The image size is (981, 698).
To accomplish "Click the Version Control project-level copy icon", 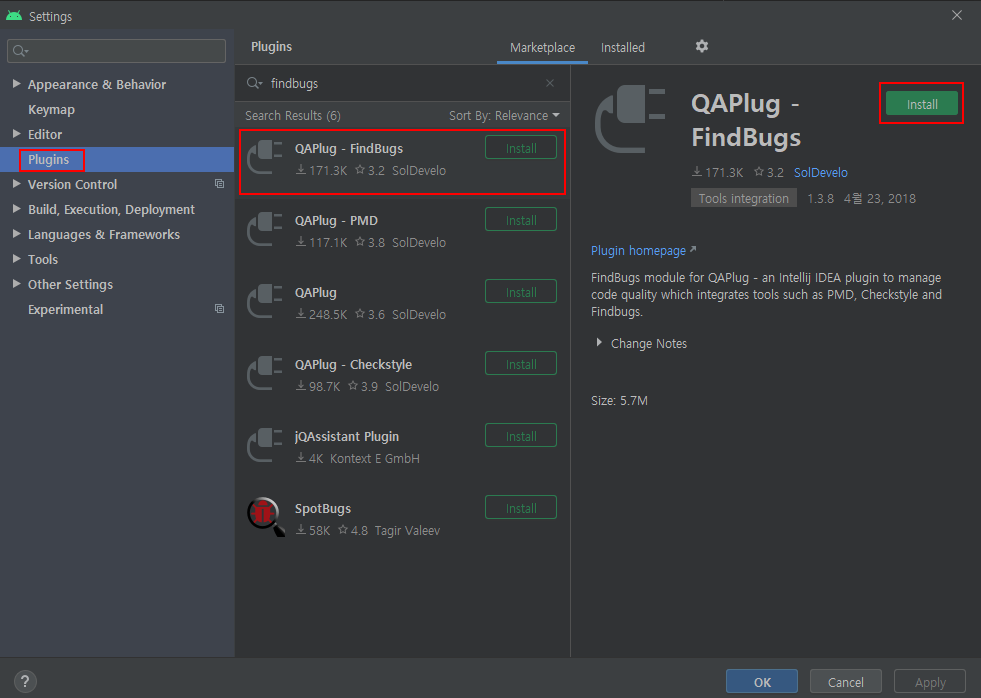I will [x=220, y=184].
